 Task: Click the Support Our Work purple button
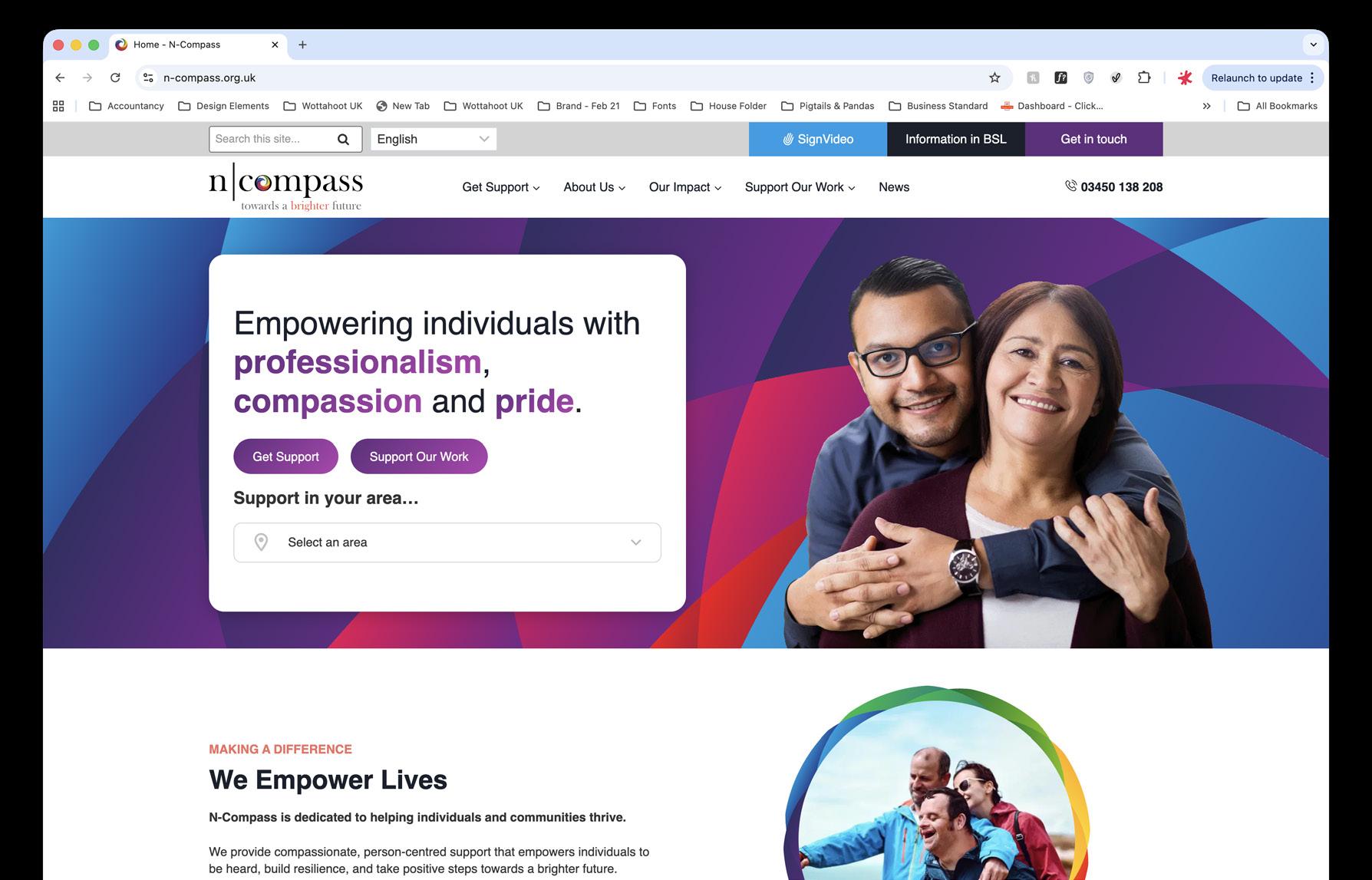[419, 456]
